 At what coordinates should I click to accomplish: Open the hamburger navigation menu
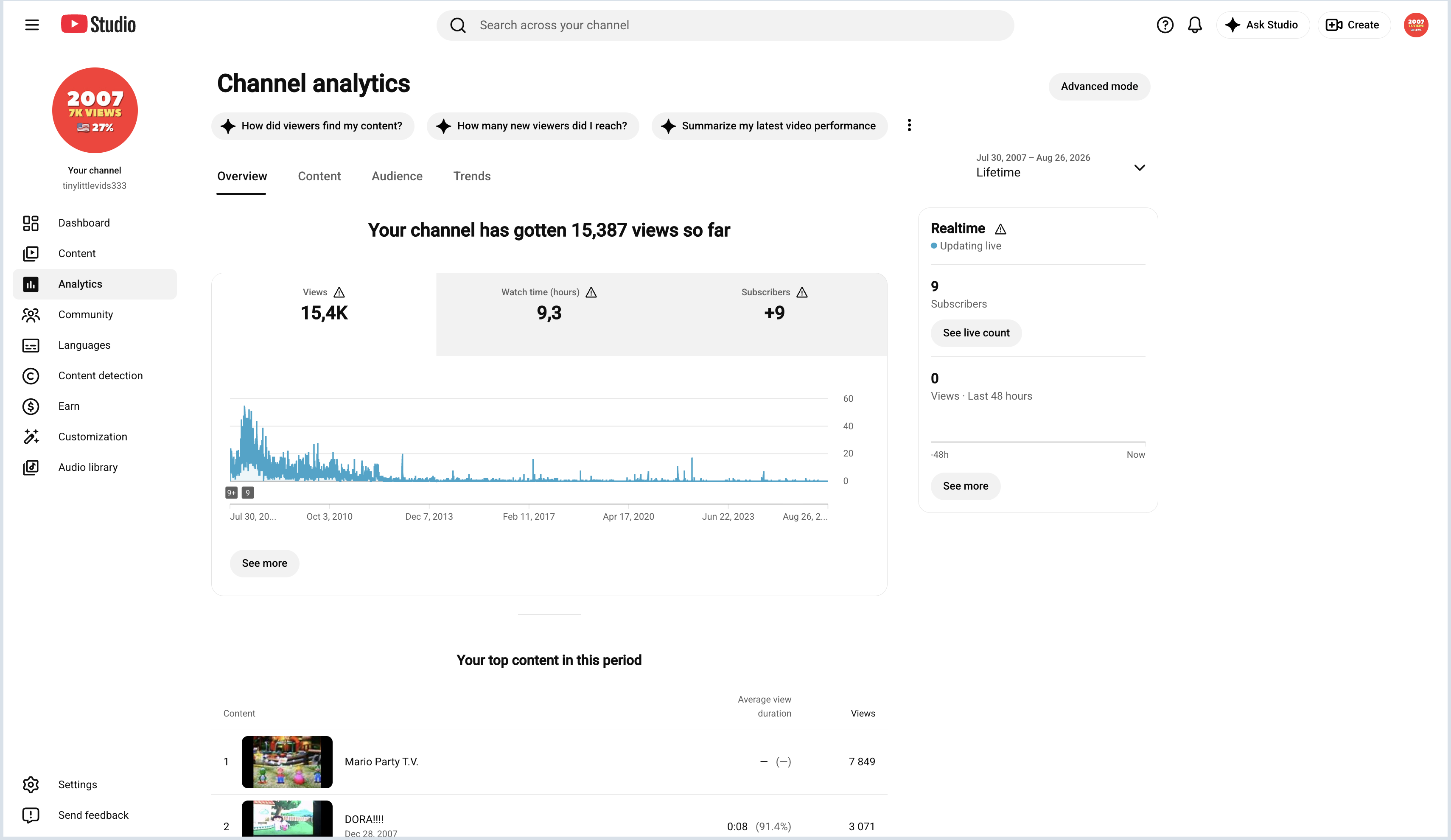point(32,25)
